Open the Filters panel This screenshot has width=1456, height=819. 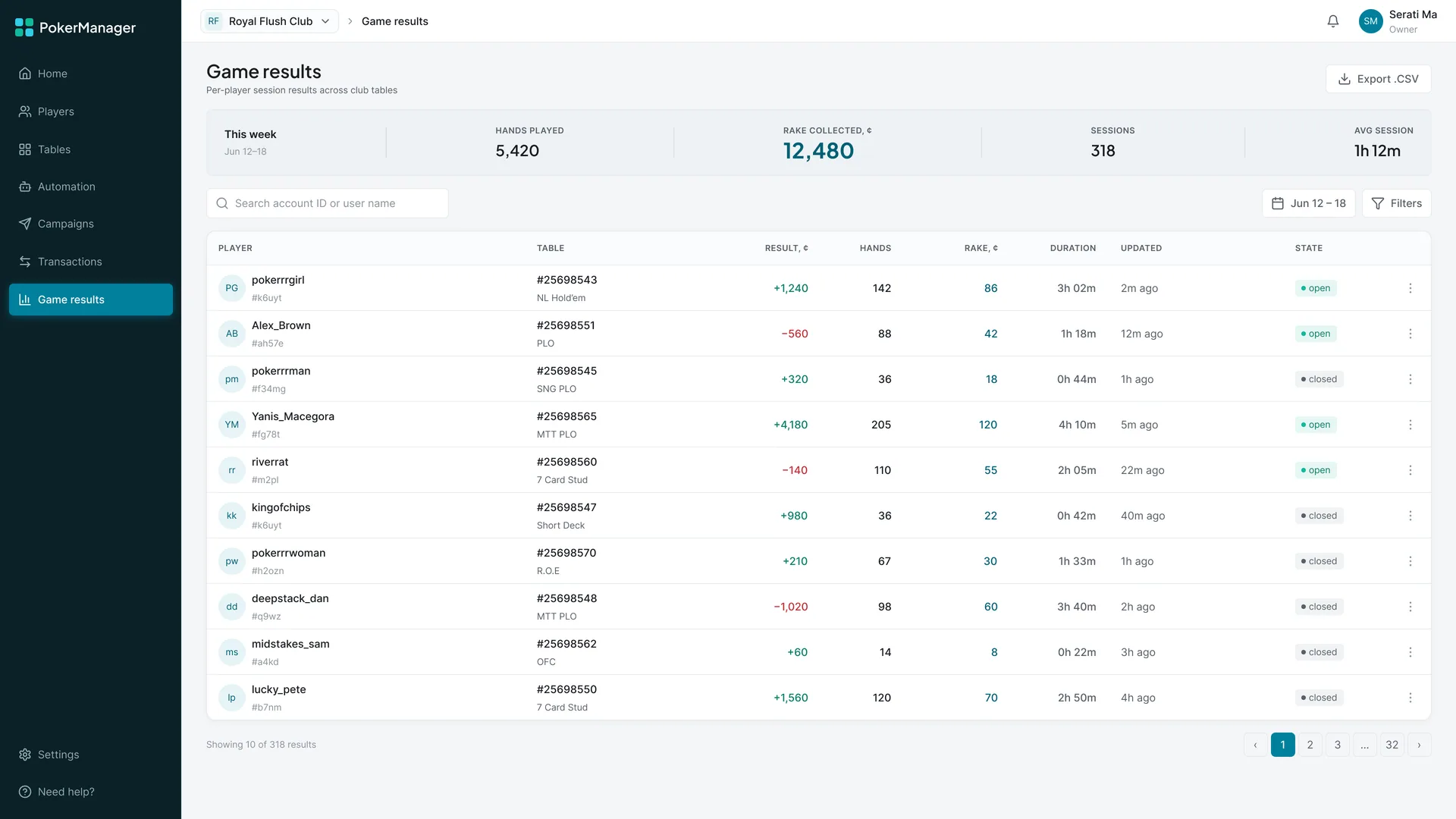pos(1396,203)
